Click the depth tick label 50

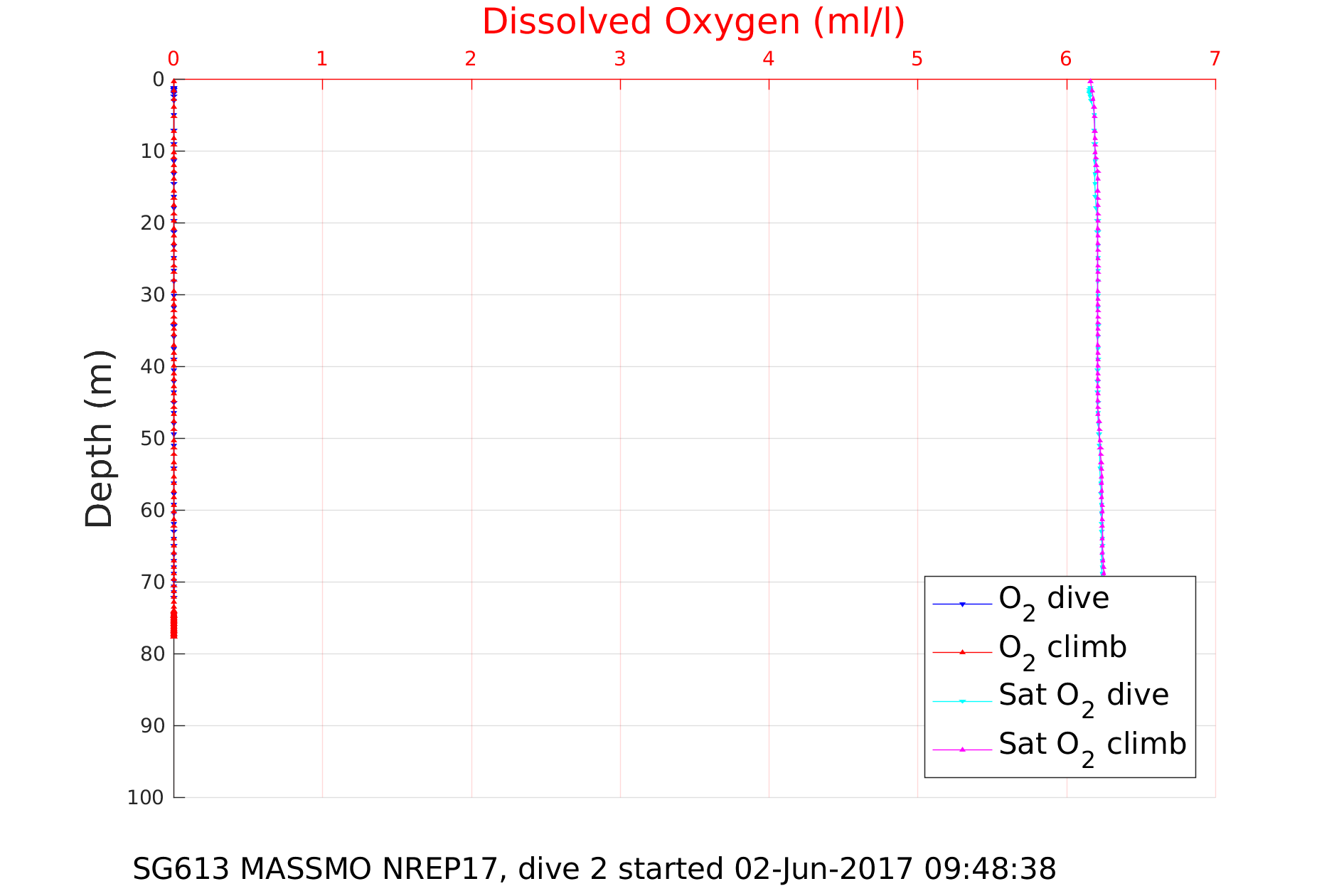tap(152, 438)
